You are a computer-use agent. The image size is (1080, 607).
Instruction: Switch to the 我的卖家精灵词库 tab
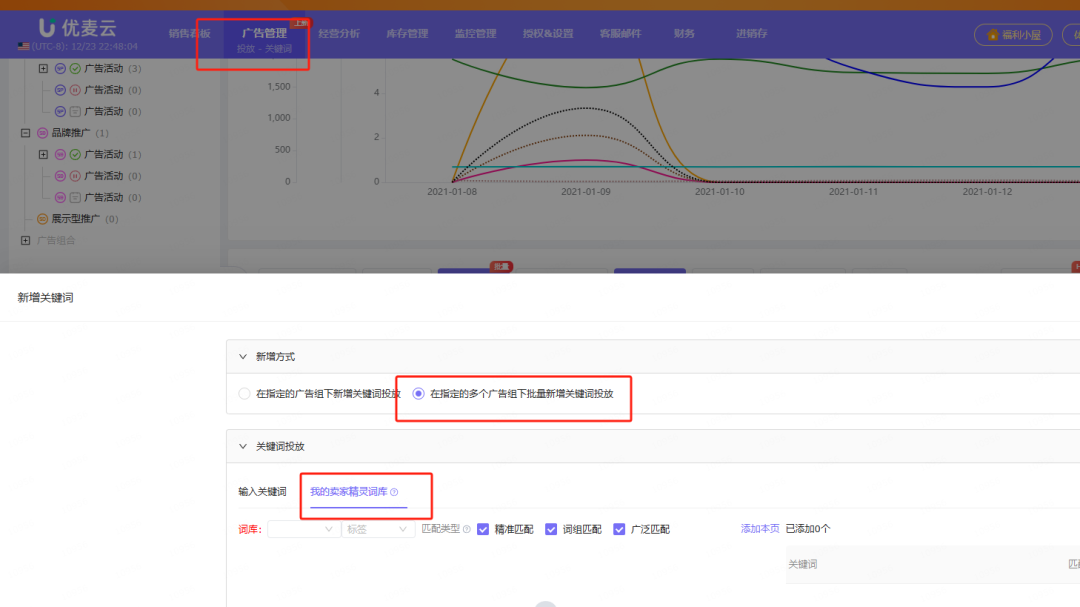pyautogui.click(x=349, y=491)
